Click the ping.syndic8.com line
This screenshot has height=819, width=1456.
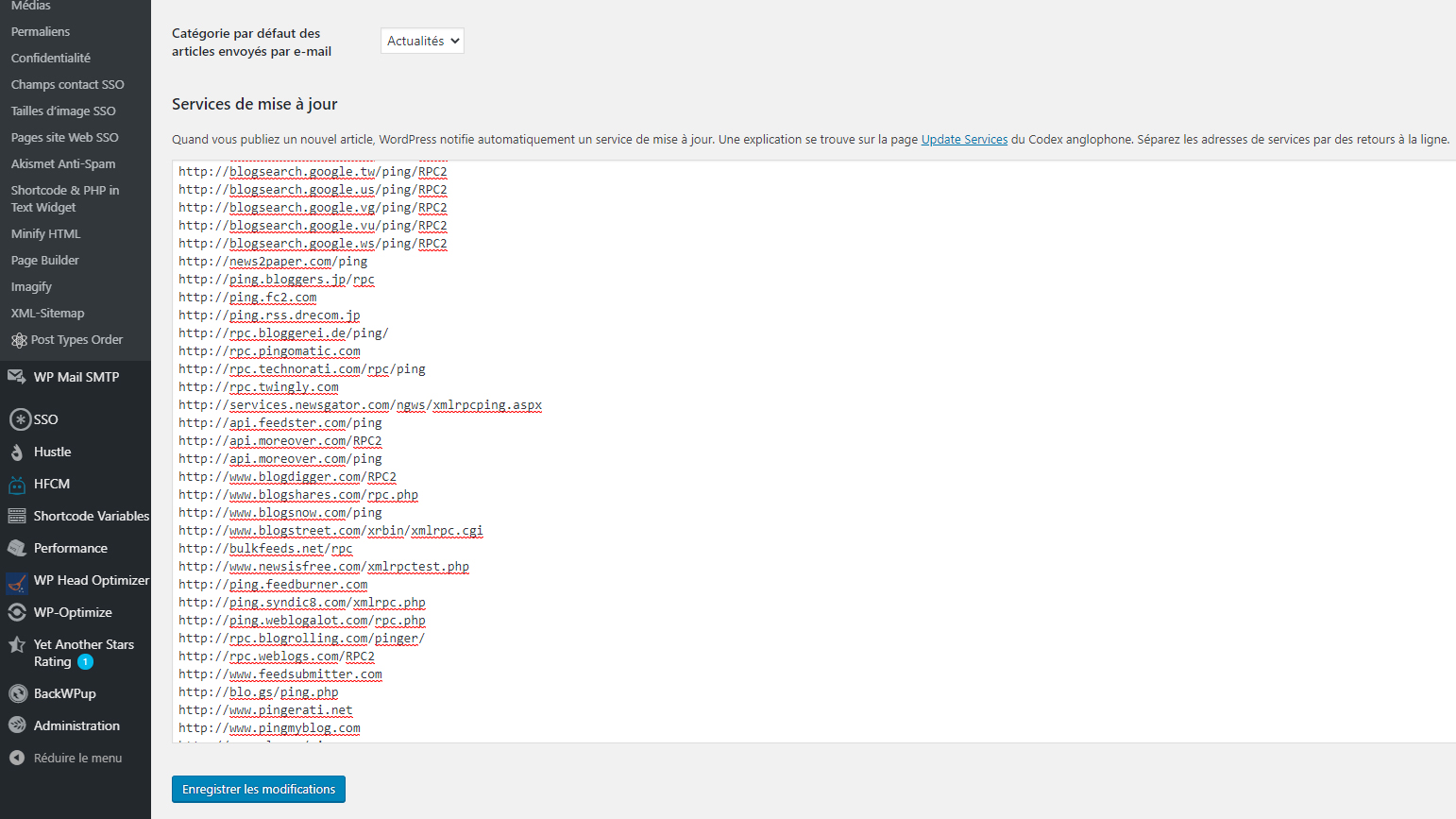[x=302, y=603]
